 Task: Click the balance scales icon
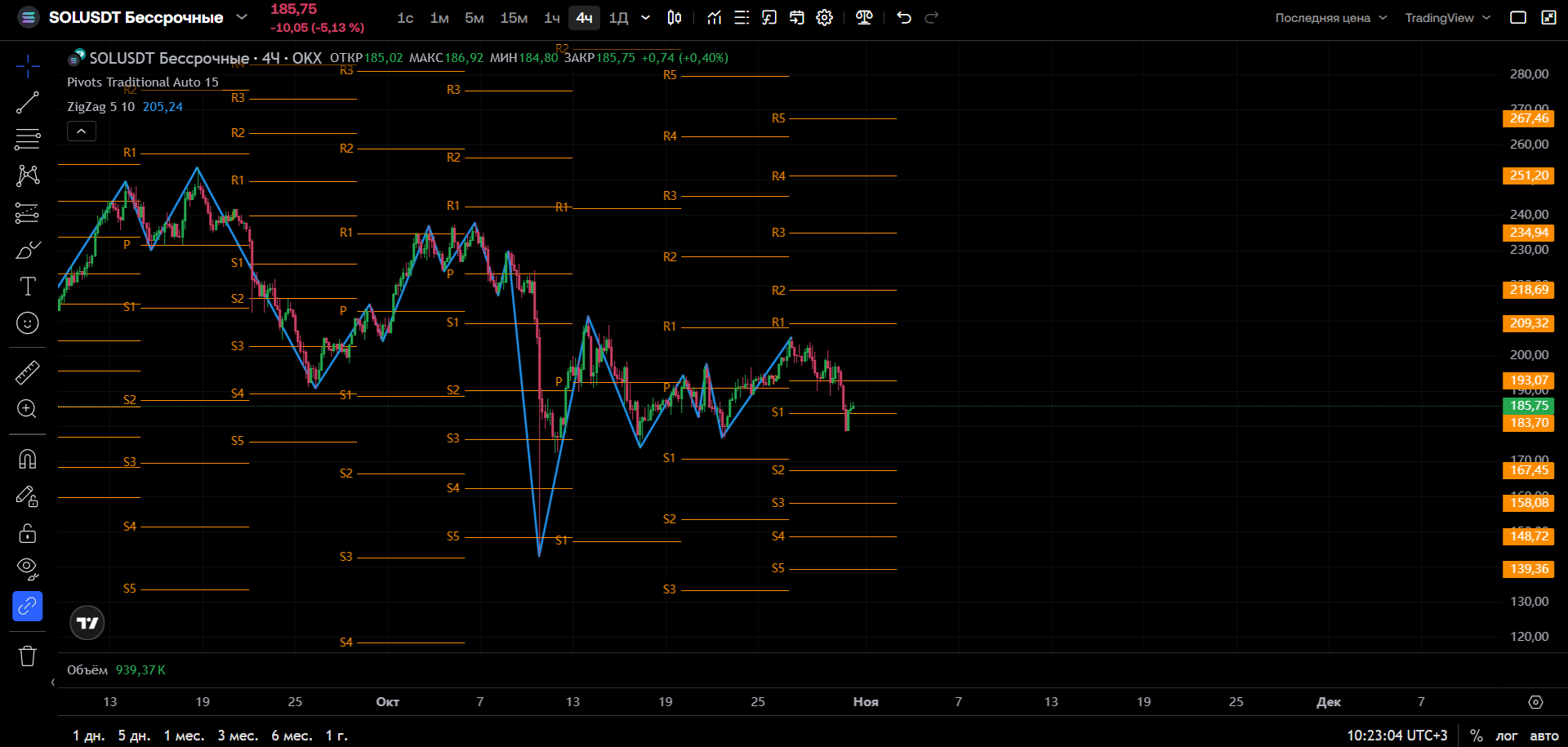point(864,18)
